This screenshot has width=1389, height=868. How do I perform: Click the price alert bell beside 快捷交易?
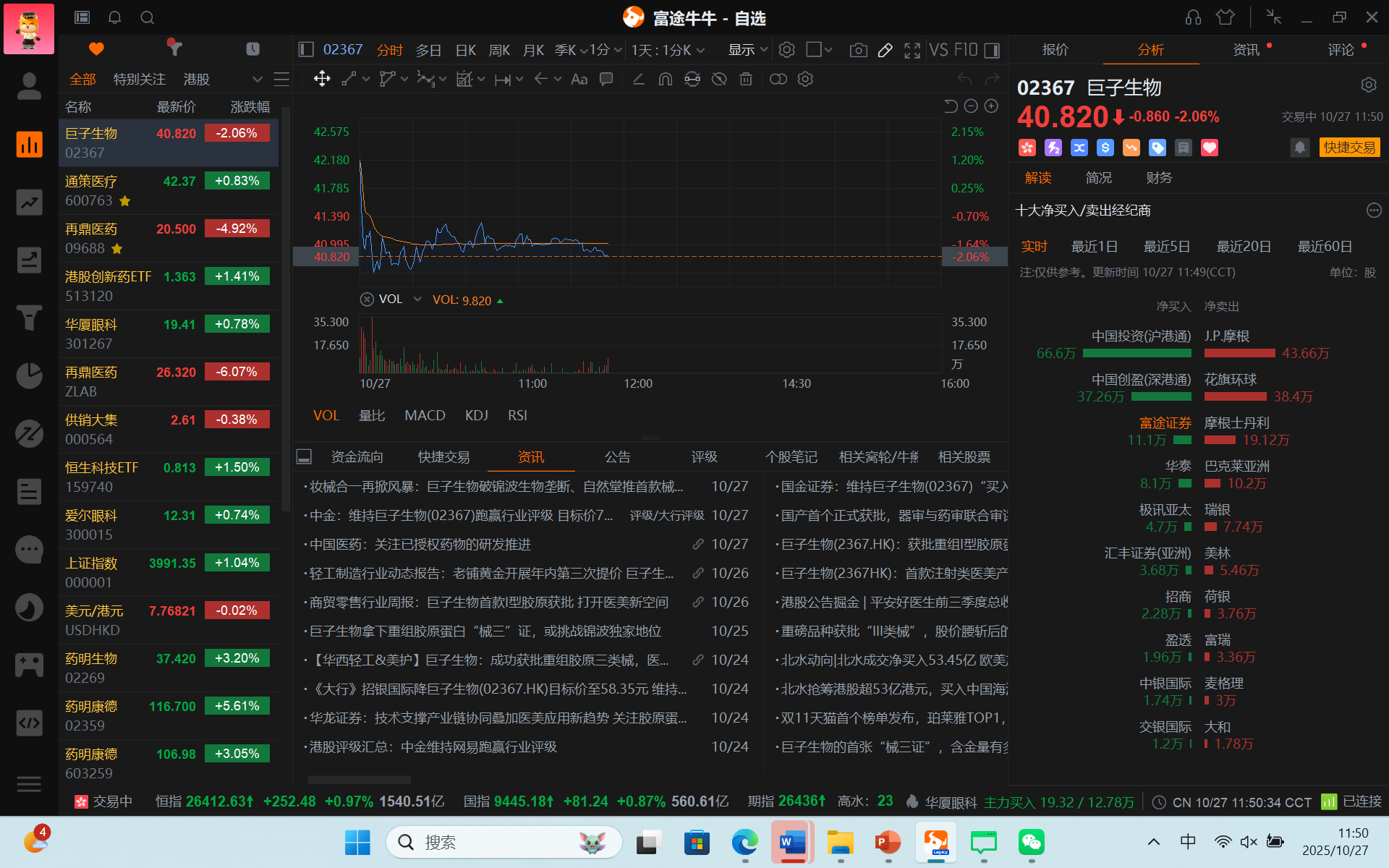1299,148
